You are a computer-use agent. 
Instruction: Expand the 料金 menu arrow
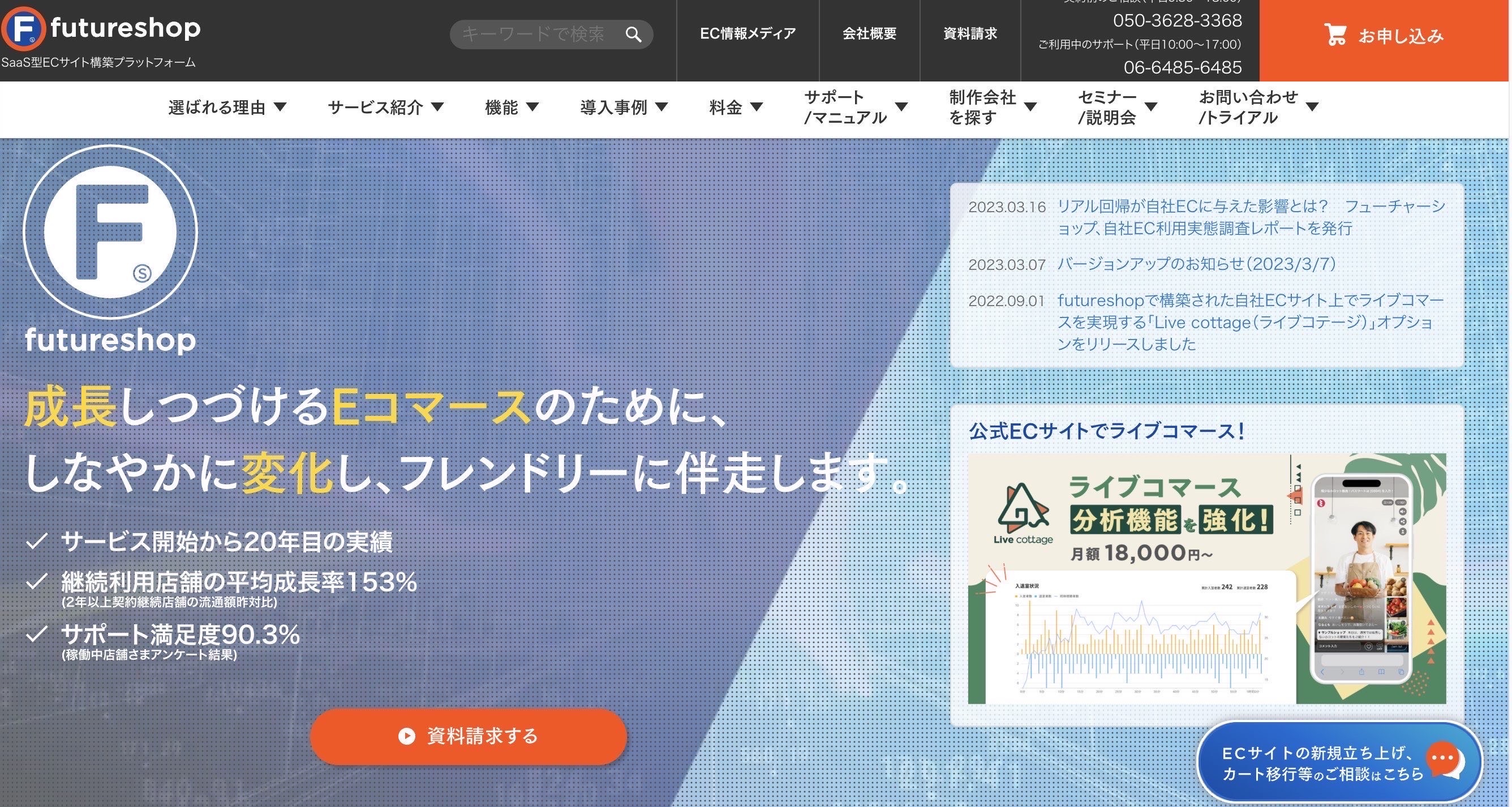tap(757, 107)
